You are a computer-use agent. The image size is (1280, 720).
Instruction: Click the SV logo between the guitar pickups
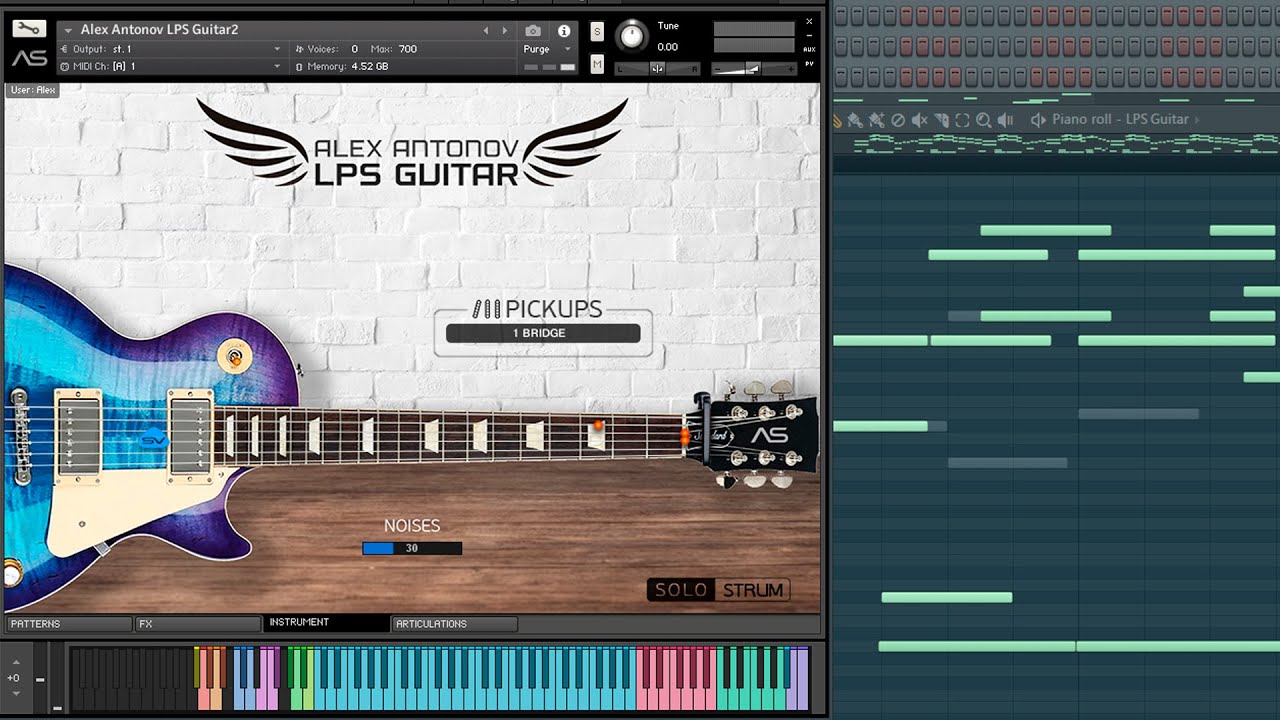pyautogui.click(x=154, y=439)
